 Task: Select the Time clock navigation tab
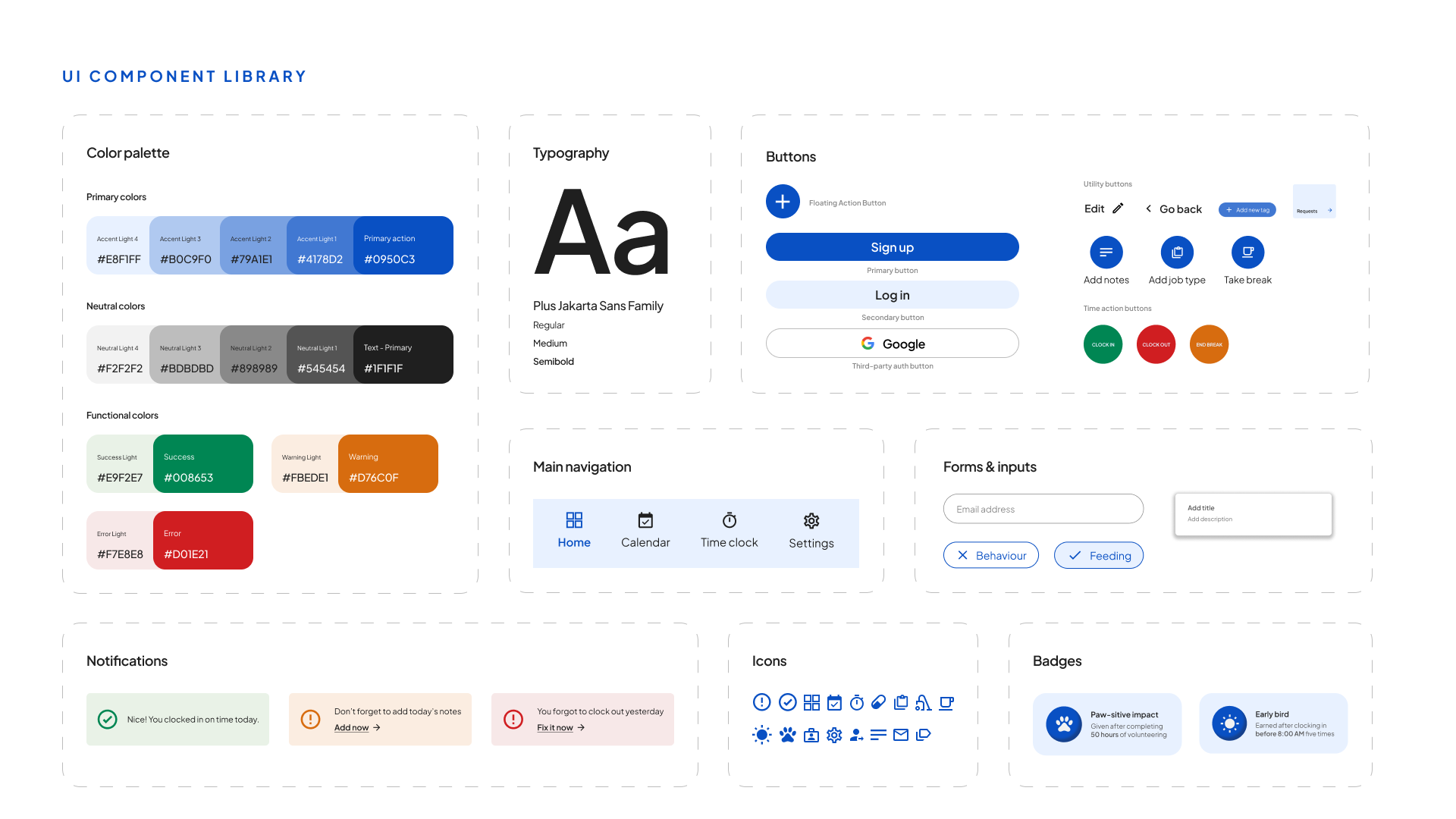pyautogui.click(x=729, y=531)
